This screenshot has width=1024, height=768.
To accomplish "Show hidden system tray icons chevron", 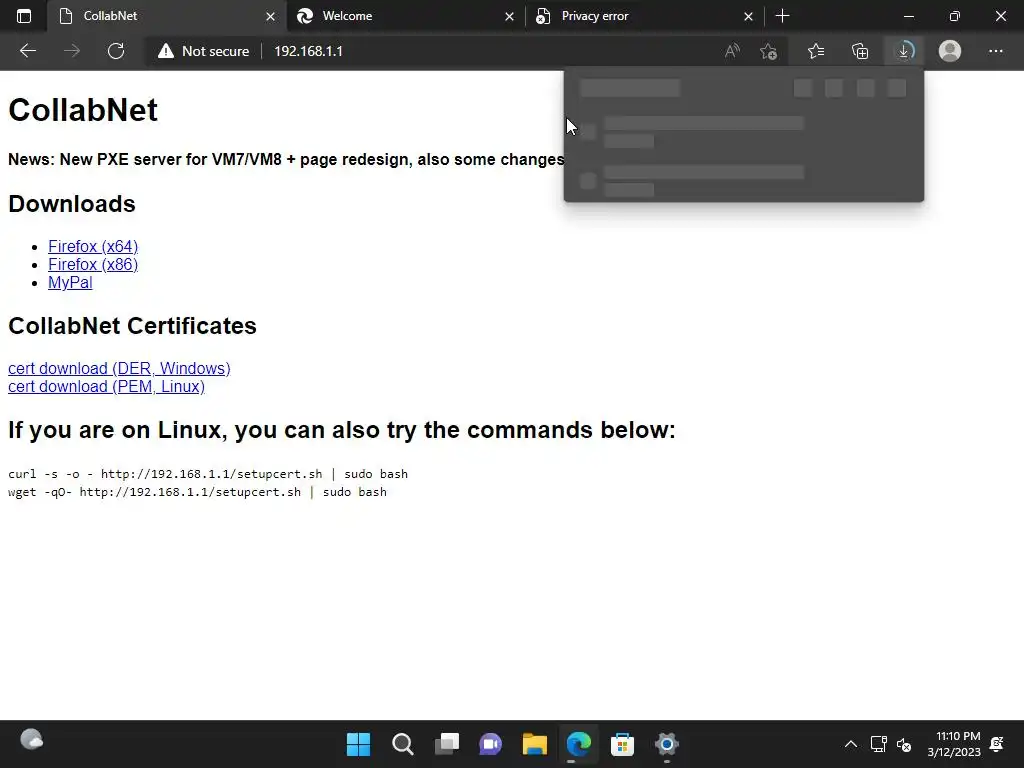I will [x=850, y=744].
